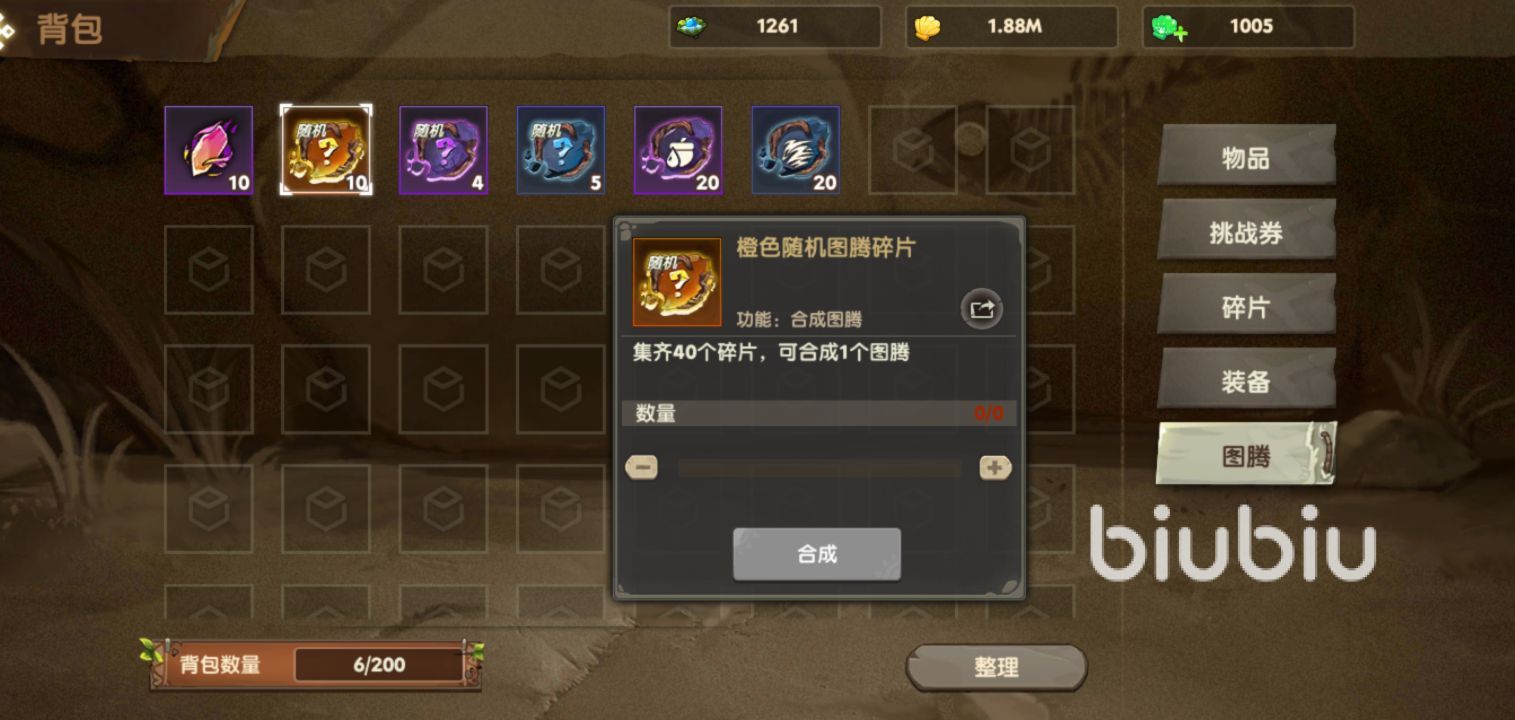Screen dimensions: 1515x720
Task: Click the 合成 synthesize button
Action: pyautogui.click(x=817, y=554)
